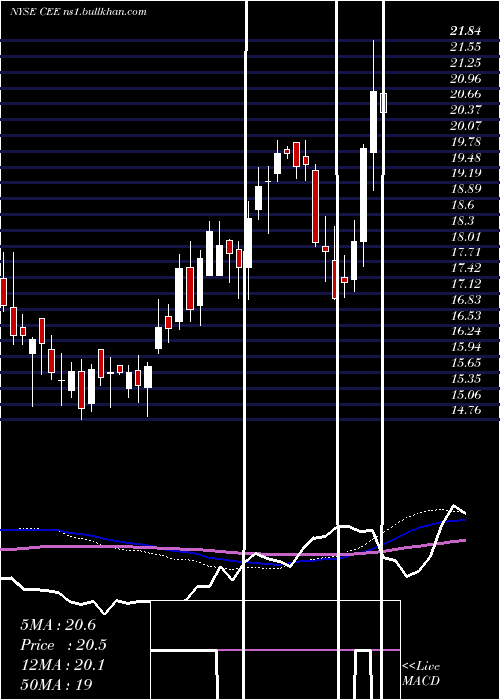500x700 pixels.
Task: Select the 15.94 price axis label
Action: tap(465, 347)
